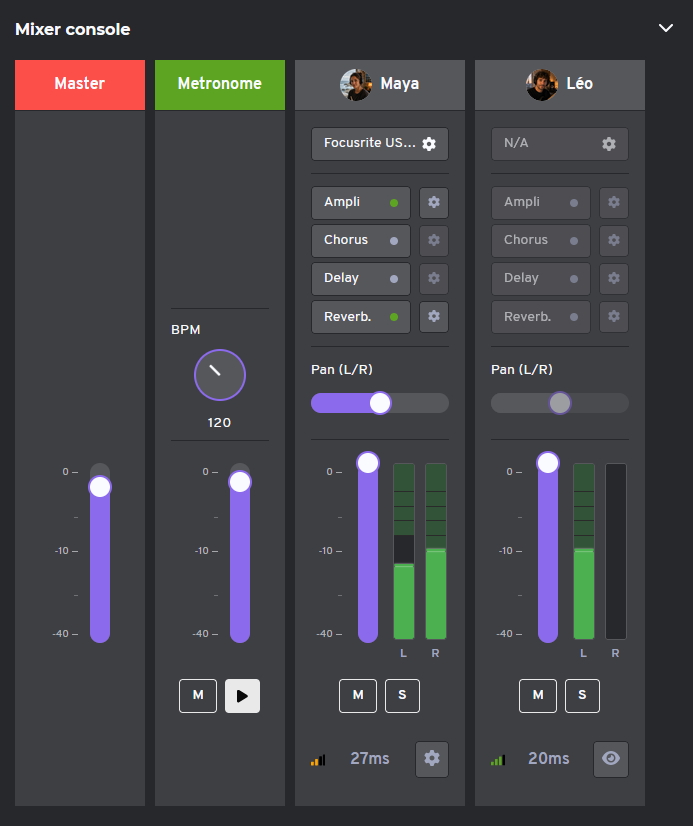Toggle Maya's Delay effect
Viewport: 693px width, 826px height.
click(361, 278)
